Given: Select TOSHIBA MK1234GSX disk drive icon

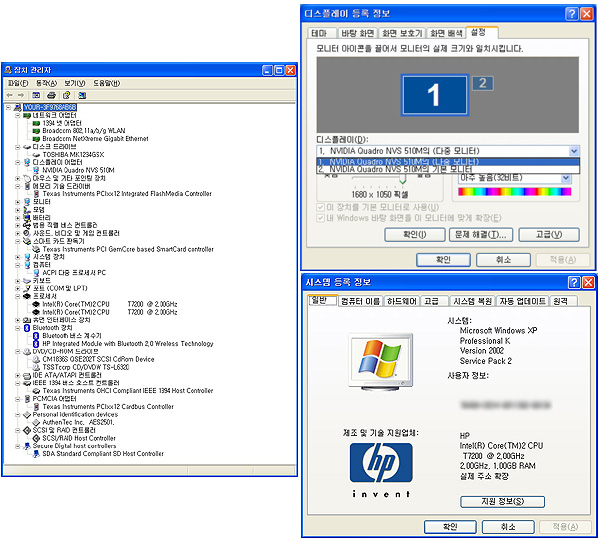Looking at the screenshot, I should point(36,155).
